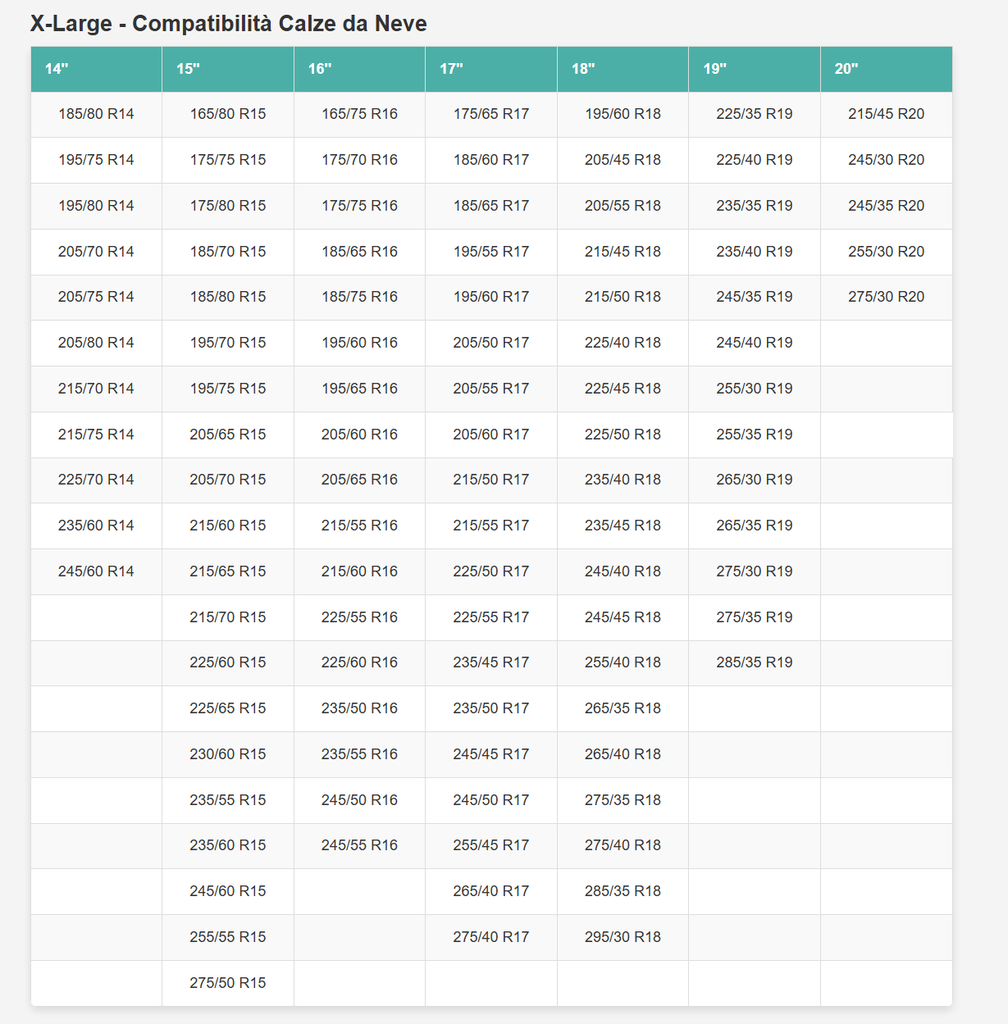
Task: Select the 185/80 R14 cell
Action: pyautogui.click(x=96, y=114)
